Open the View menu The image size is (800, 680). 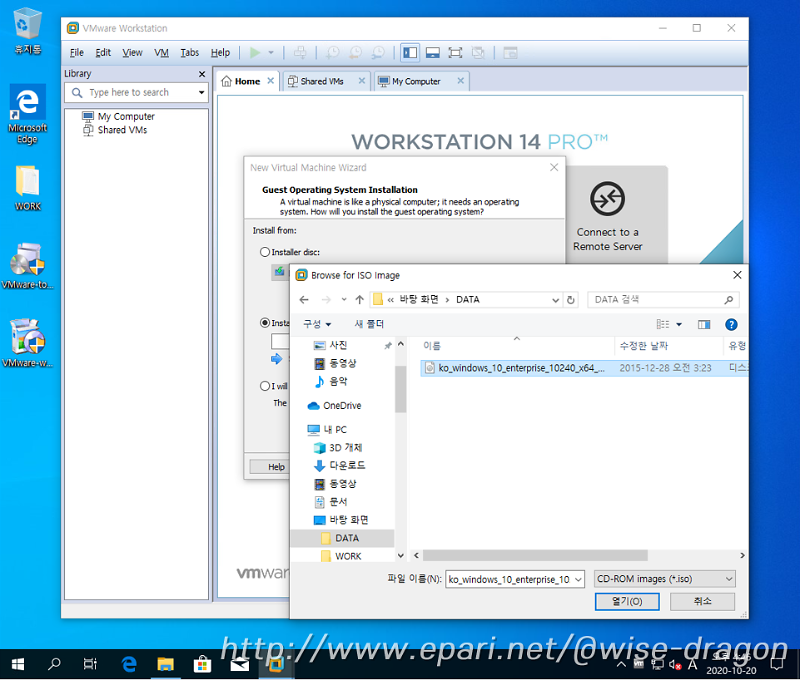click(132, 53)
